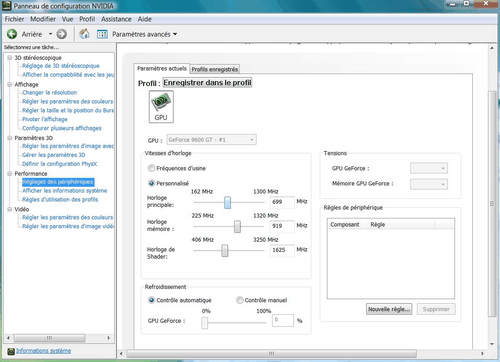Click the Nouvelle règle button

[x=389, y=309]
